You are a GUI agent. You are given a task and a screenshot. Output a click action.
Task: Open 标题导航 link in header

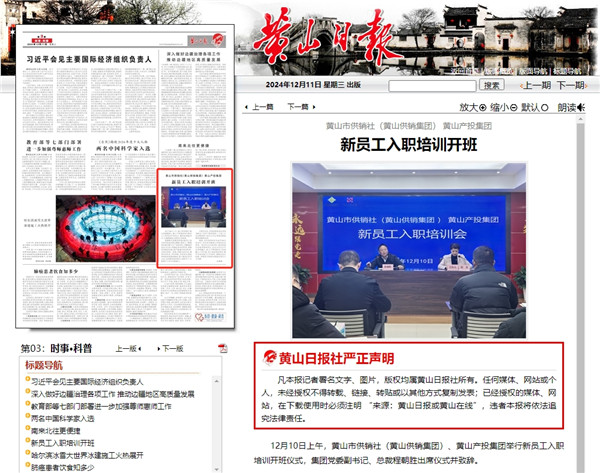pyautogui.click(x=567, y=71)
